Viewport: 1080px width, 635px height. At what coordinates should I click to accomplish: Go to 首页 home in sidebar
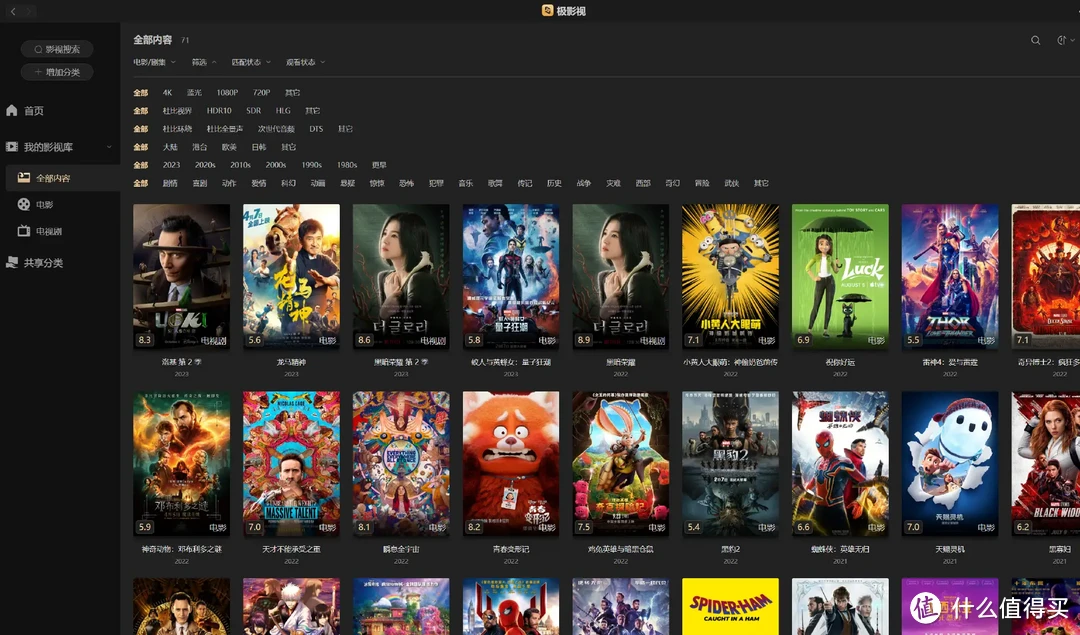click(x=33, y=111)
